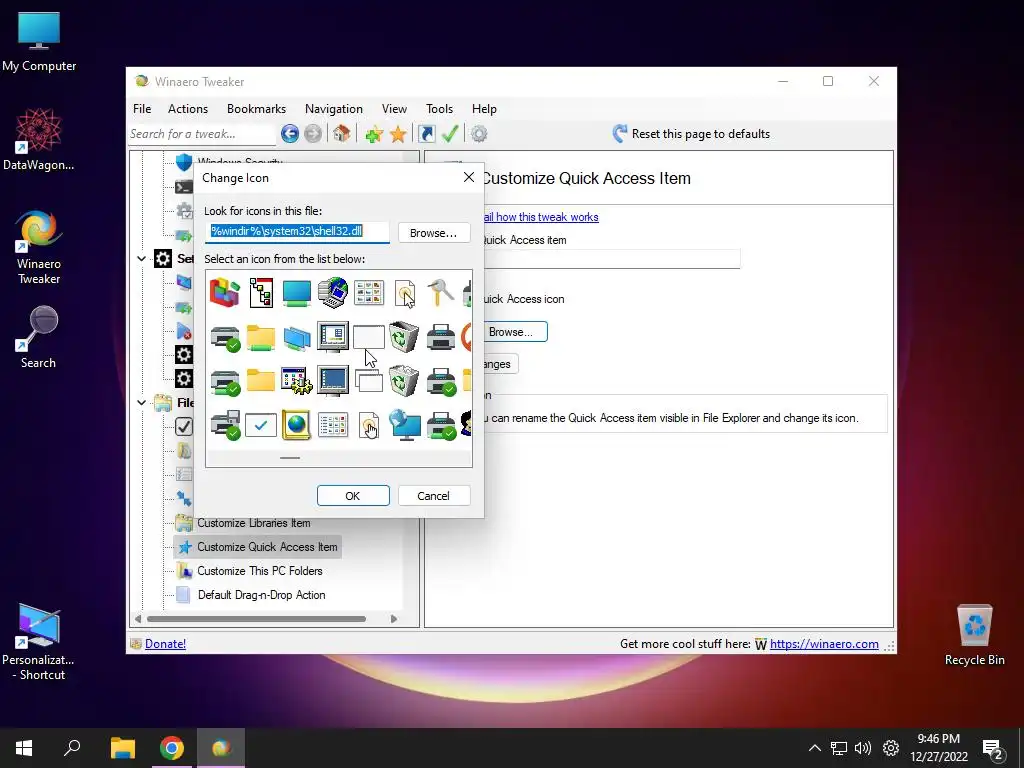Open File Explorer from the taskbar
Screen dimensions: 1024x768
(123, 748)
